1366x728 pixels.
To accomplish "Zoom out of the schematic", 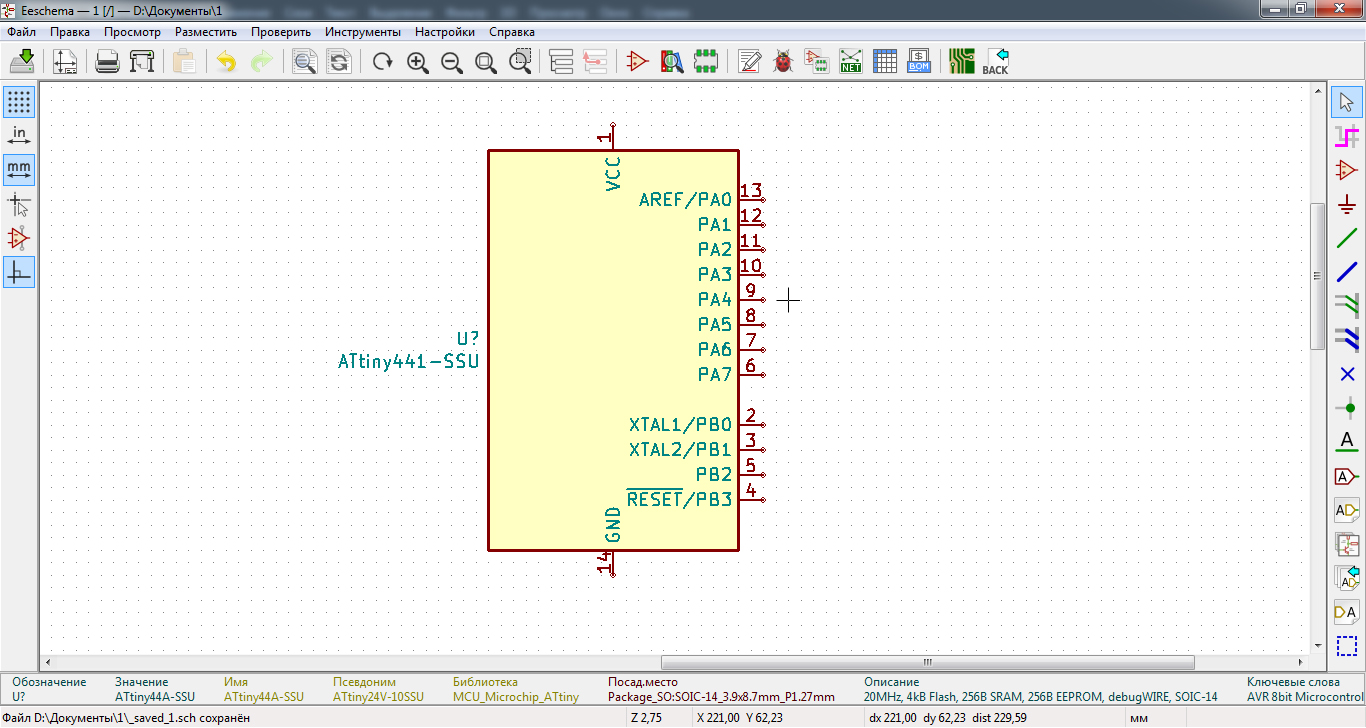I will [451, 62].
